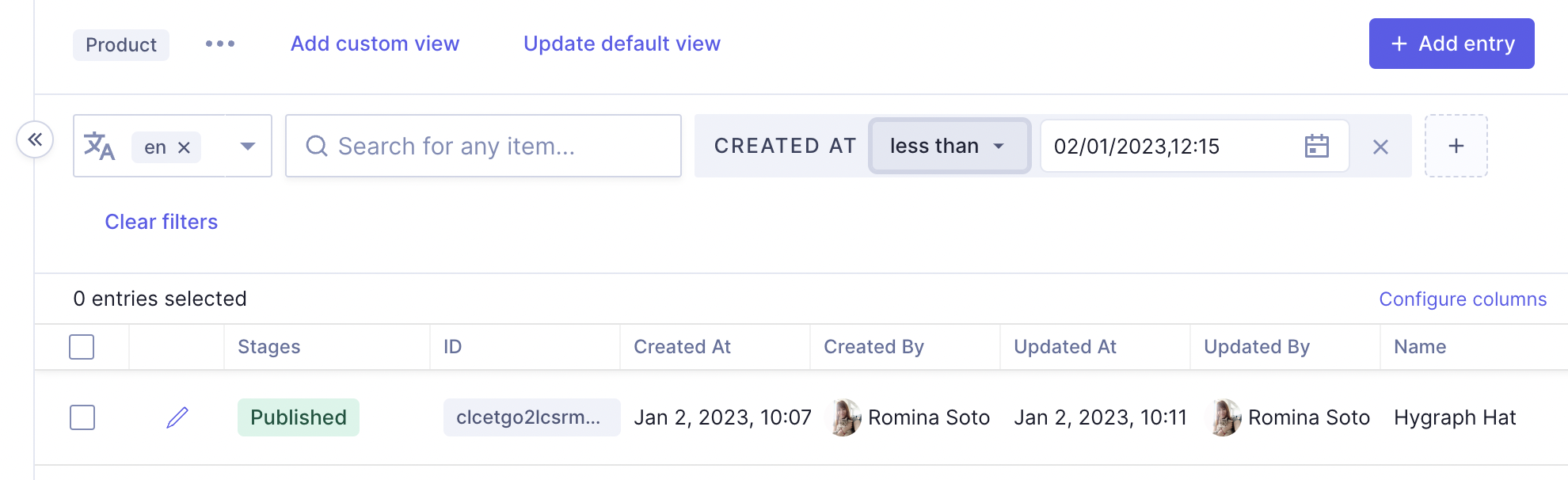Open the calendar date picker icon
Screen dimensions: 1568x480
tap(1316, 147)
